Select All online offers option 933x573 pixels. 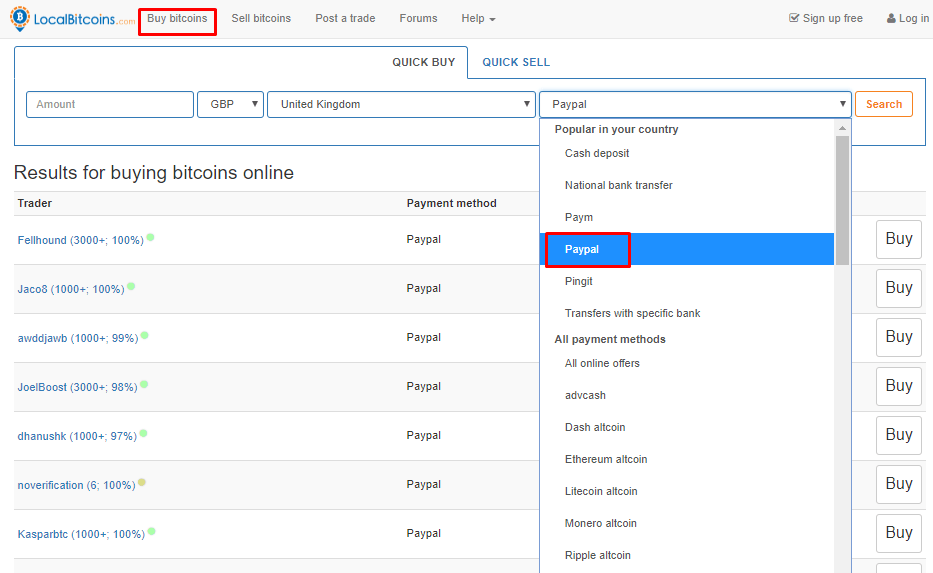[687, 364]
